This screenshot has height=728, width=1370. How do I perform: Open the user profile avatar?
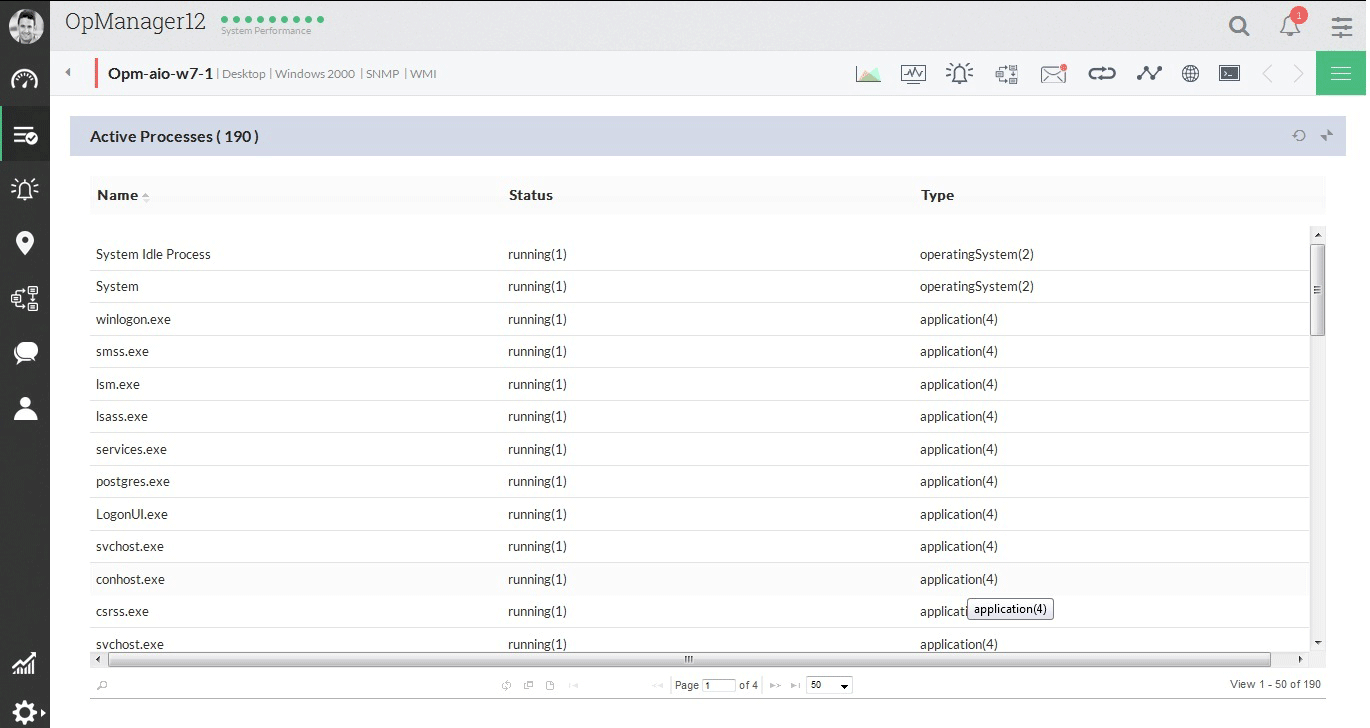pos(25,25)
